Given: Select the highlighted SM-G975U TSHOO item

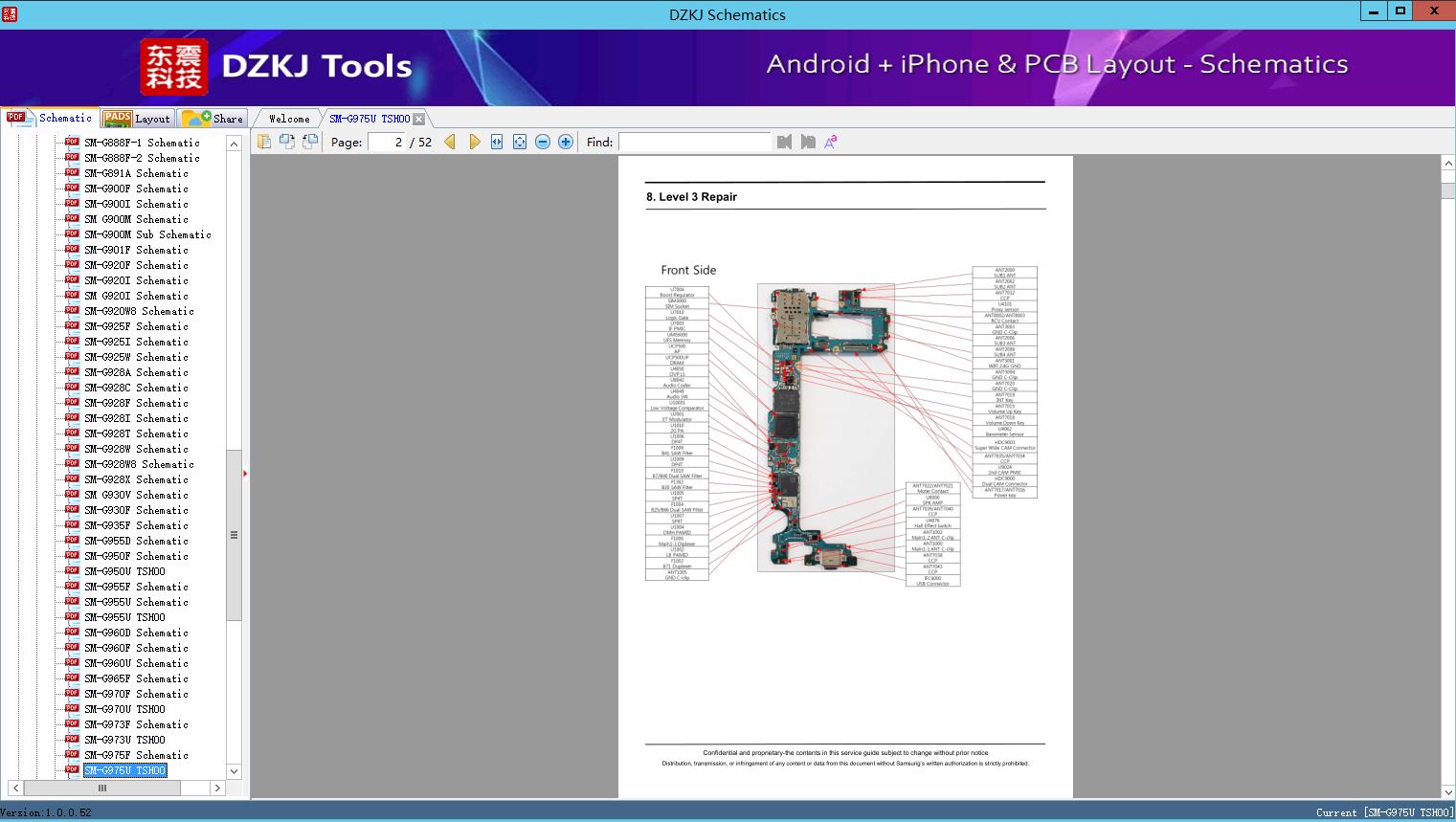Looking at the screenshot, I should [124, 770].
